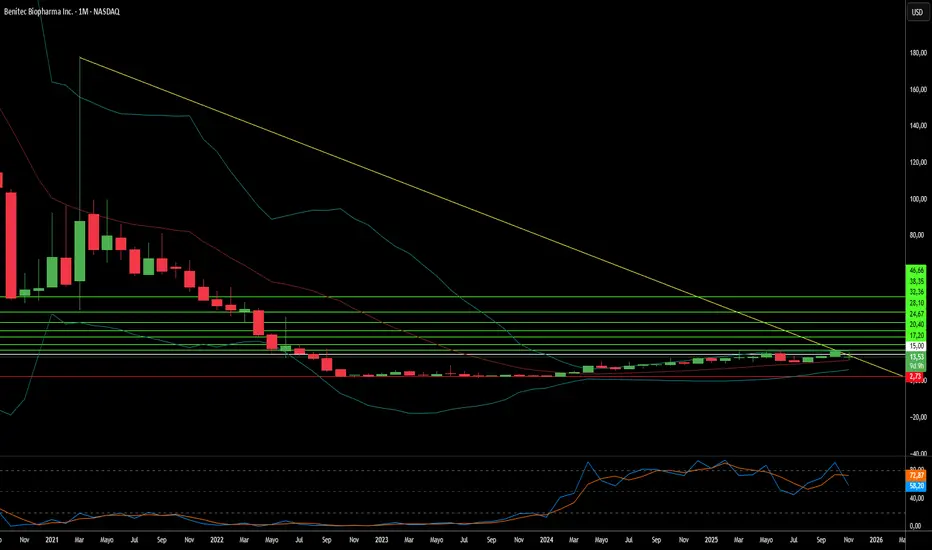Select the 2024 label on time axis
The width and height of the screenshot is (932, 550).
click(545, 540)
